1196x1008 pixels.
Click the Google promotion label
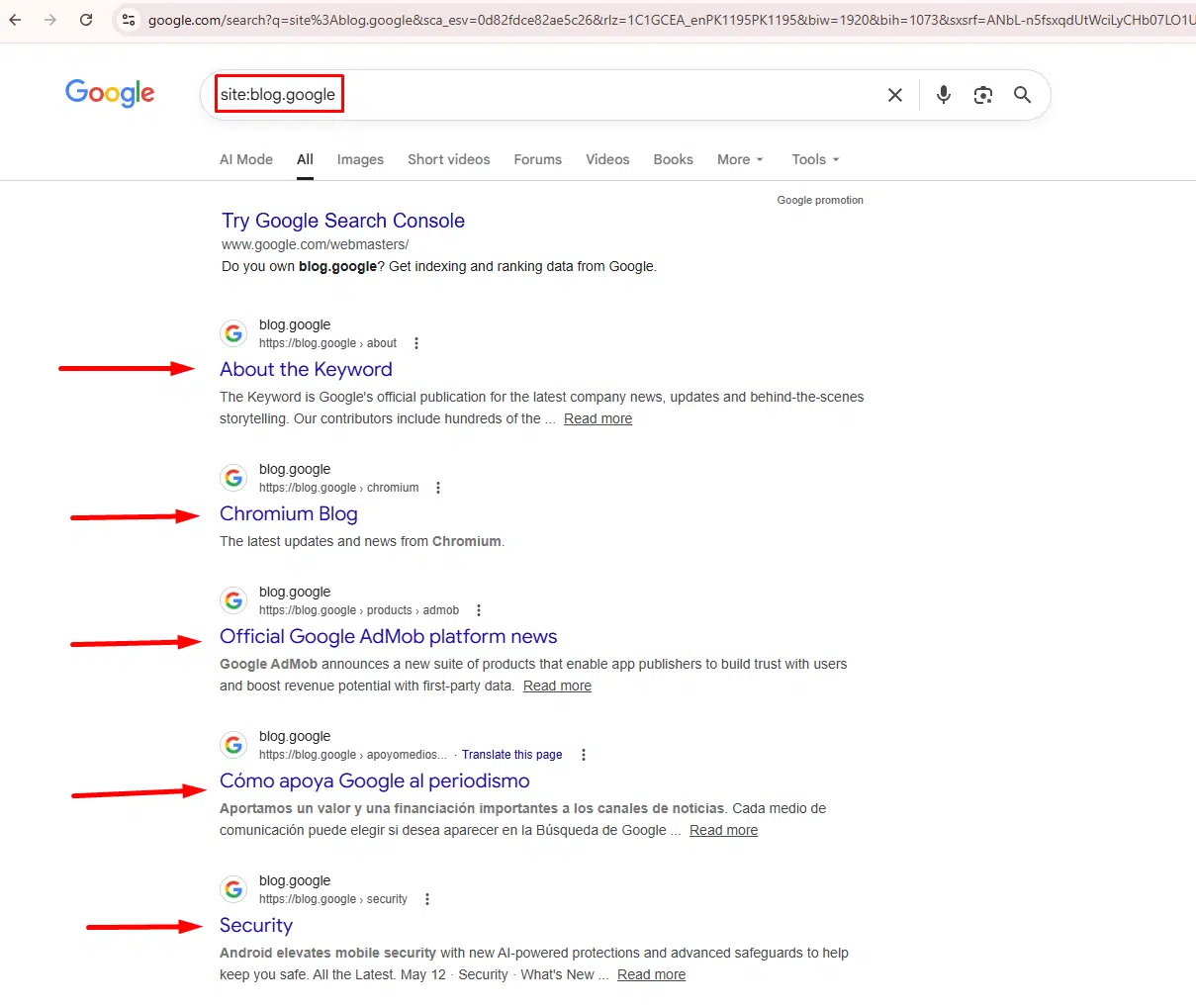(x=820, y=200)
